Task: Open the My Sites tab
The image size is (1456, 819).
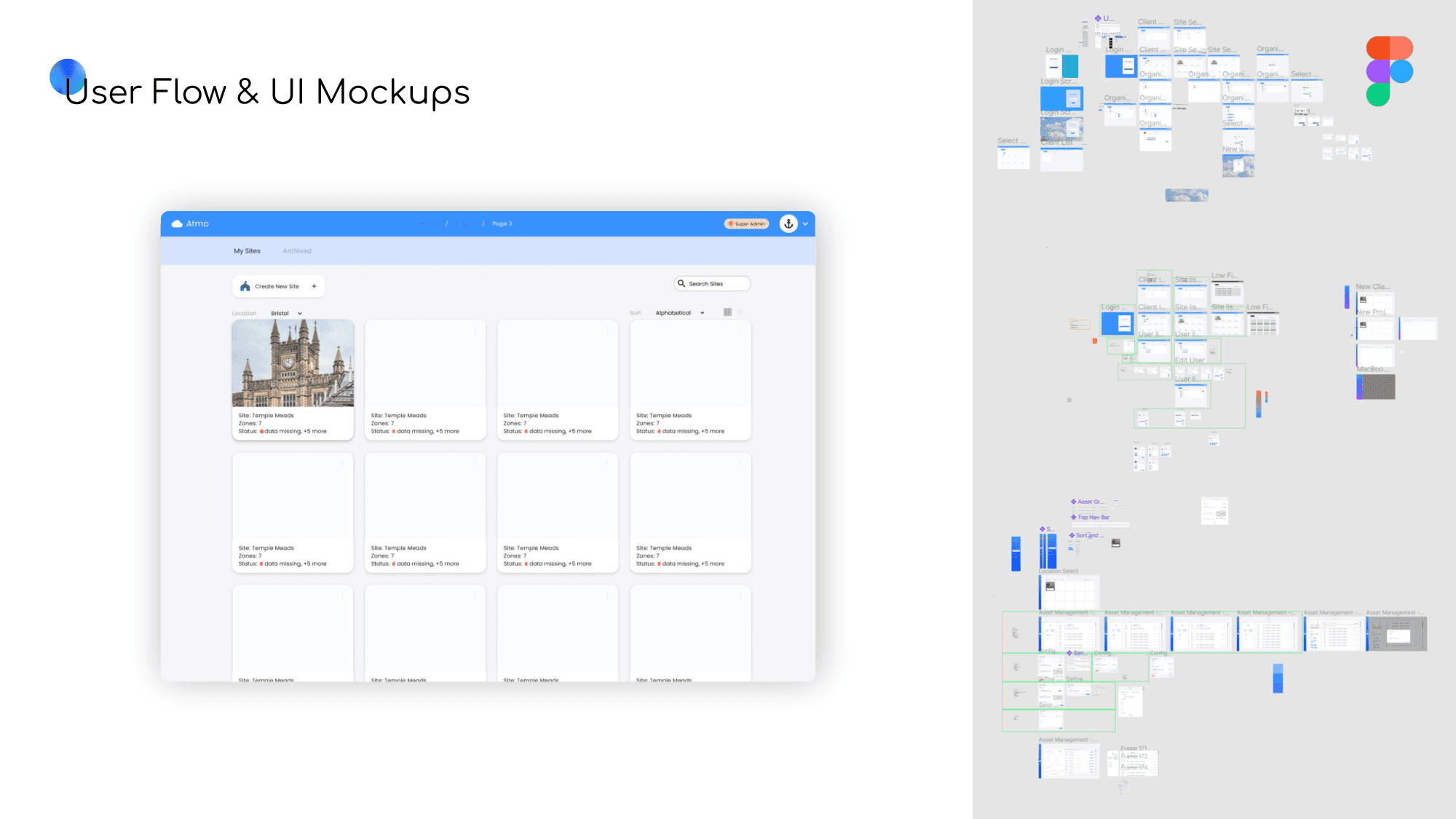Action: pyautogui.click(x=247, y=251)
